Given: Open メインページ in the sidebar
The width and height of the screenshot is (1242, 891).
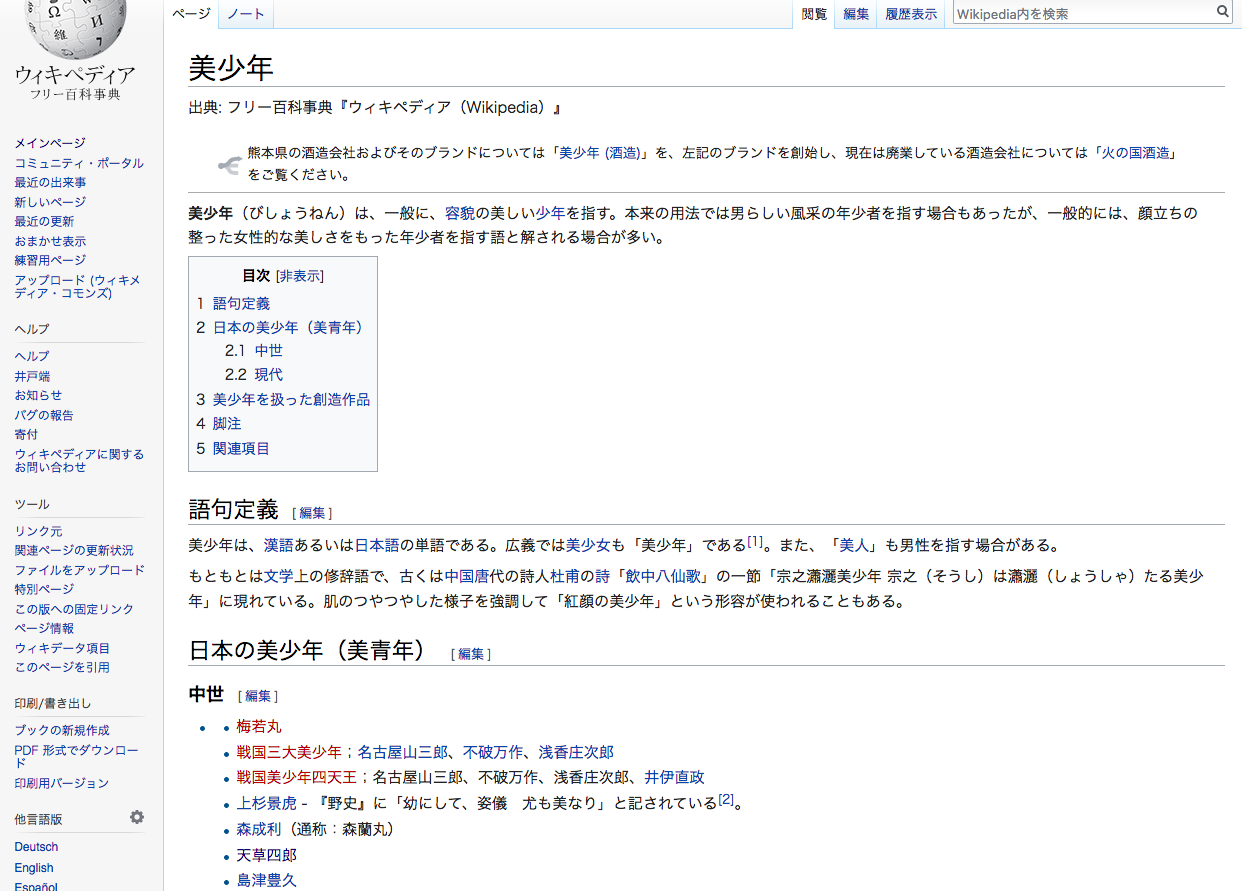Looking at the screenshot, I should [x=50, y=143].
